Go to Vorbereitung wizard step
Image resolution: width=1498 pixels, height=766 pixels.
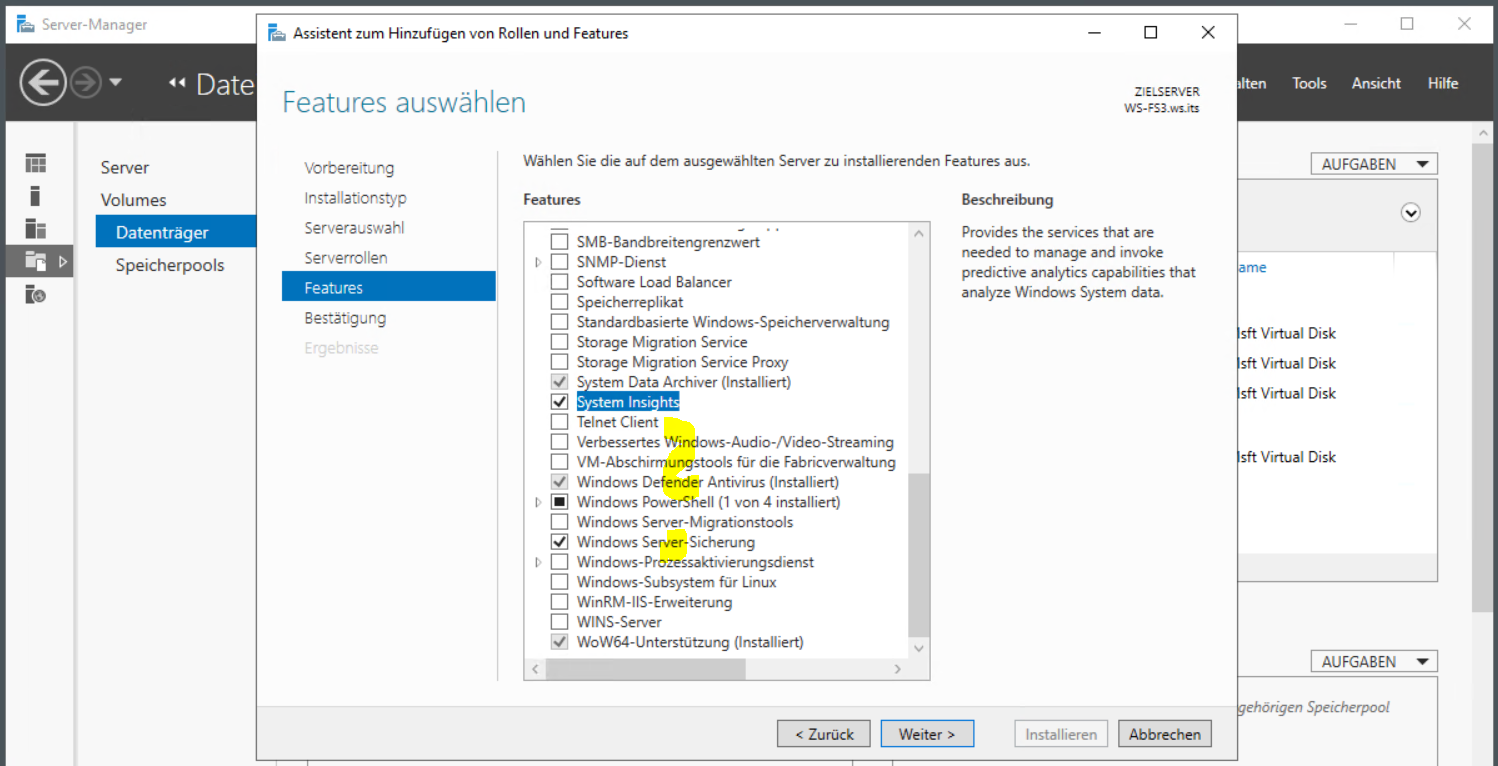click(349, 168)
